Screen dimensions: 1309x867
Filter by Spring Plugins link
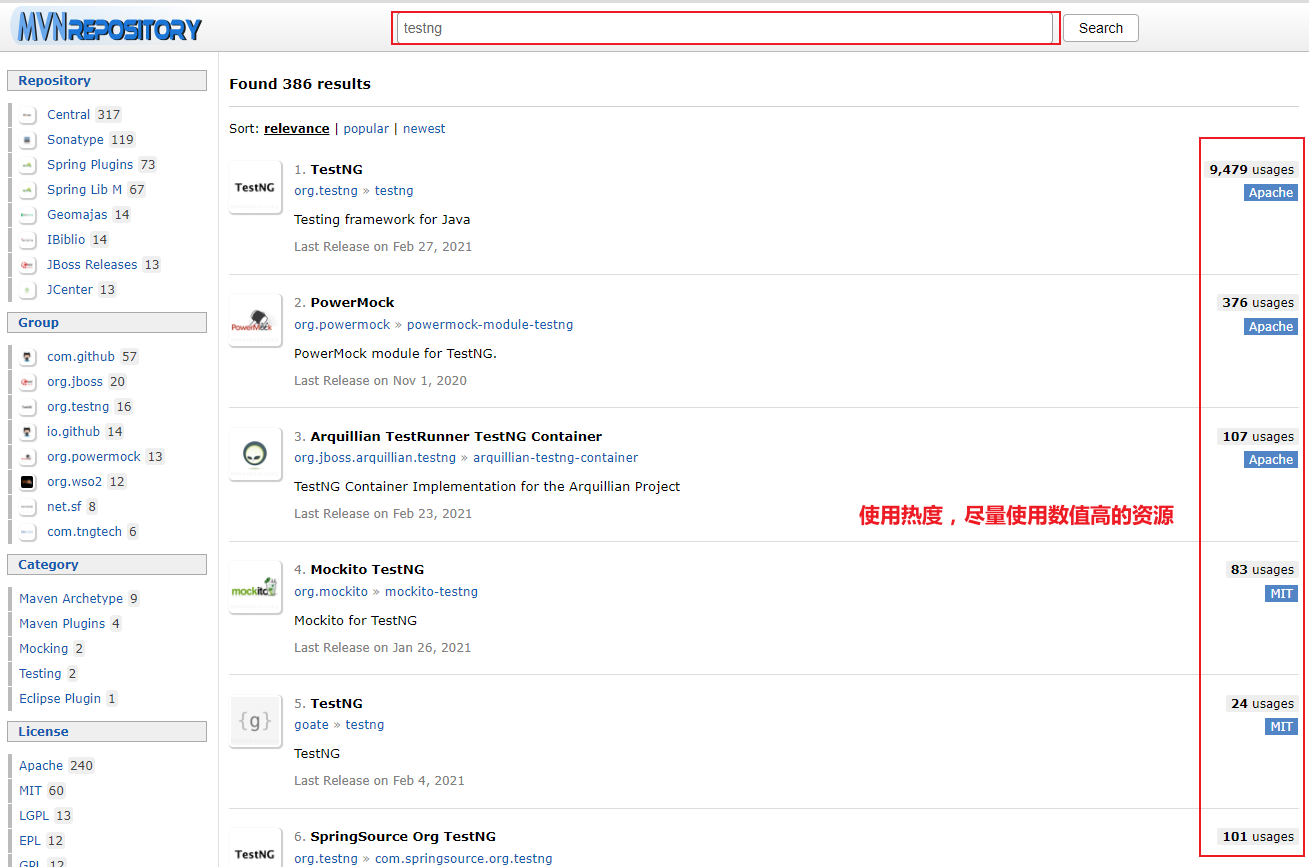(90, 165)
